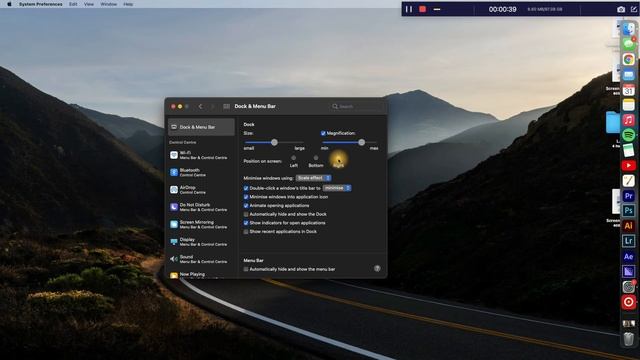Open the Mail app in Dock
The image size is (640, 360).
click(x=629, y=75)
